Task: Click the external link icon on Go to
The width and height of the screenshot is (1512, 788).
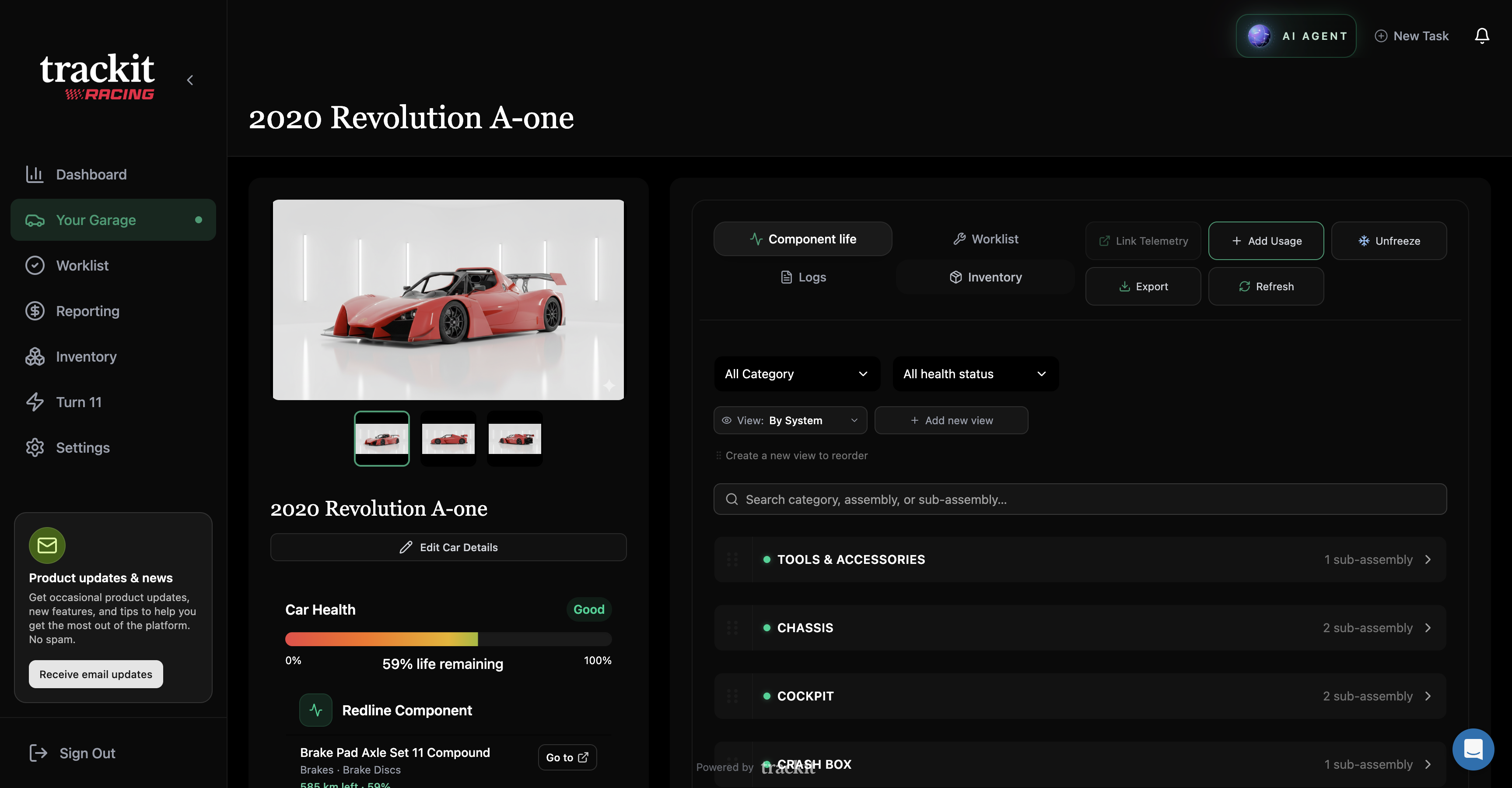Action: [x=583, y=757]
